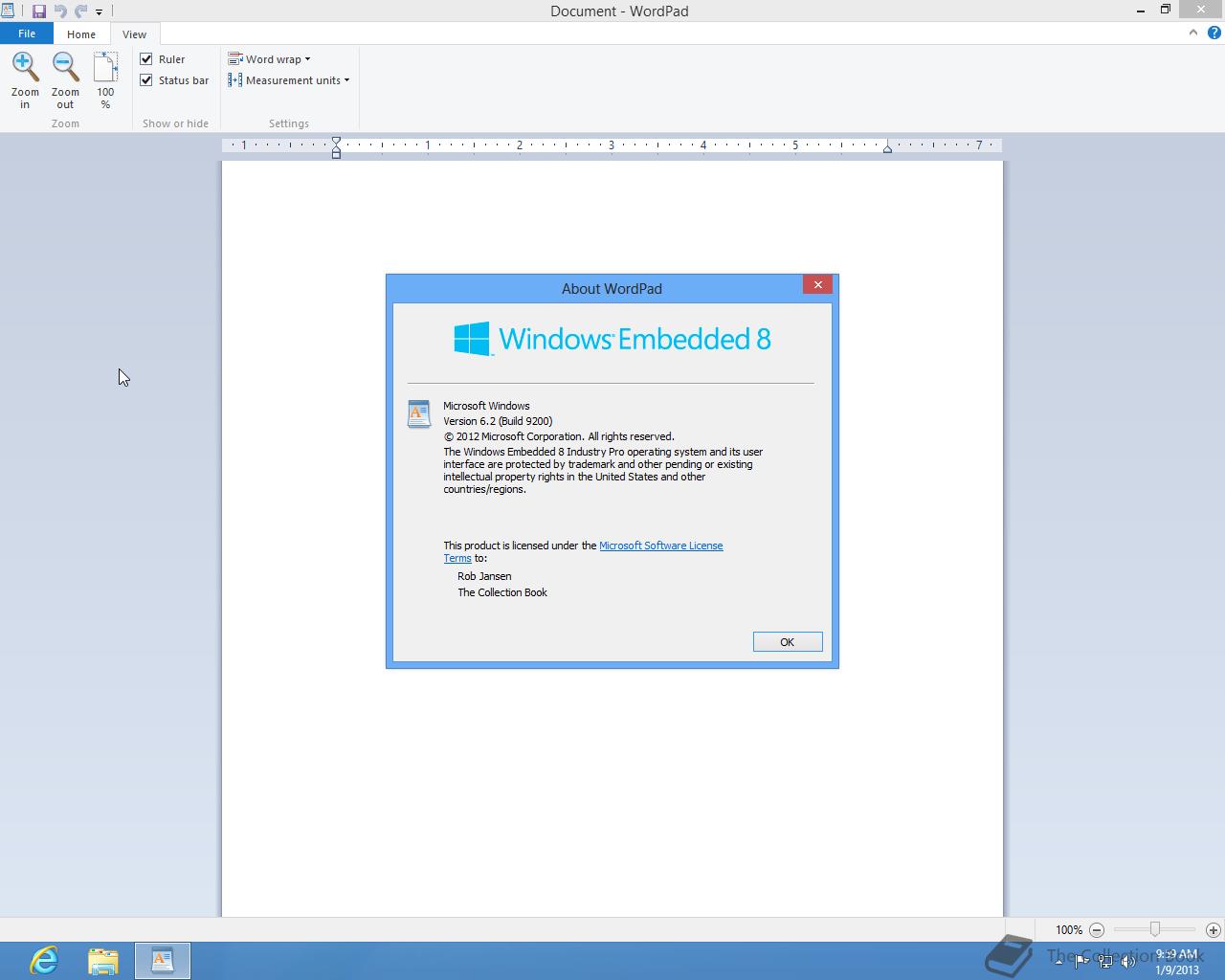Open Internet Explorer from the taskbar
Image resolution: width=1225 pixels, height=980 pixels.
coord(44,961)
